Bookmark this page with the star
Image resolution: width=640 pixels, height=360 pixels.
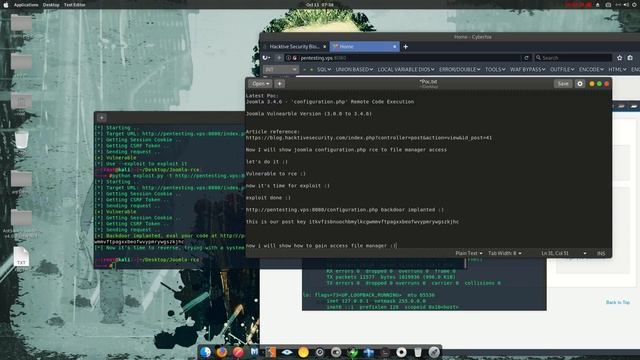[619, 58]
